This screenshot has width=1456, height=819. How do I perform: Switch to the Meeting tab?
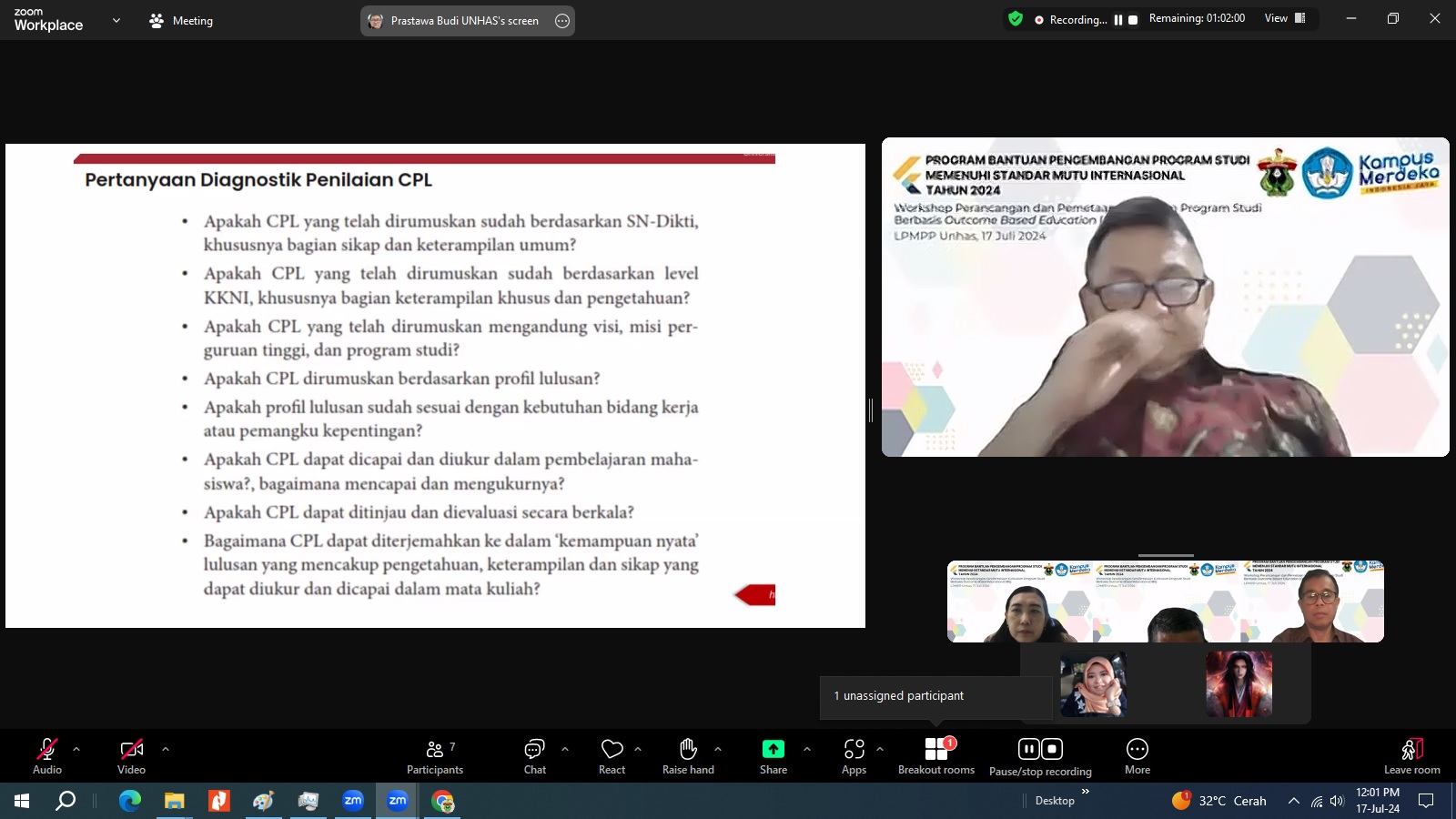click(x=180, y=20)
